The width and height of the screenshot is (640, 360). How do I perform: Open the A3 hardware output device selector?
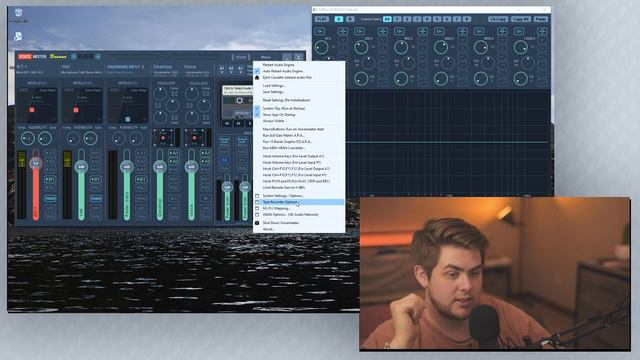[240, 69]
